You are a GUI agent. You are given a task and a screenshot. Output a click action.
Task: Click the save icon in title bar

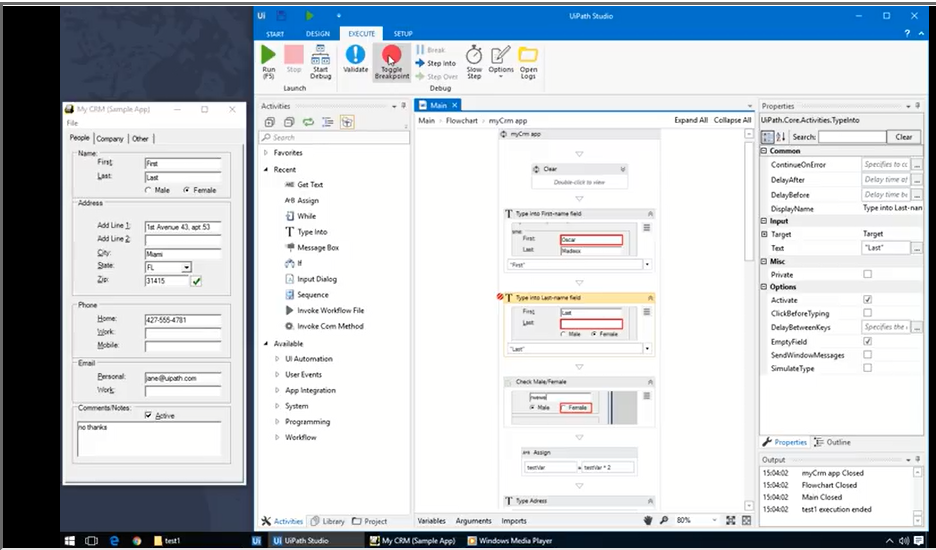coord(281,16)
